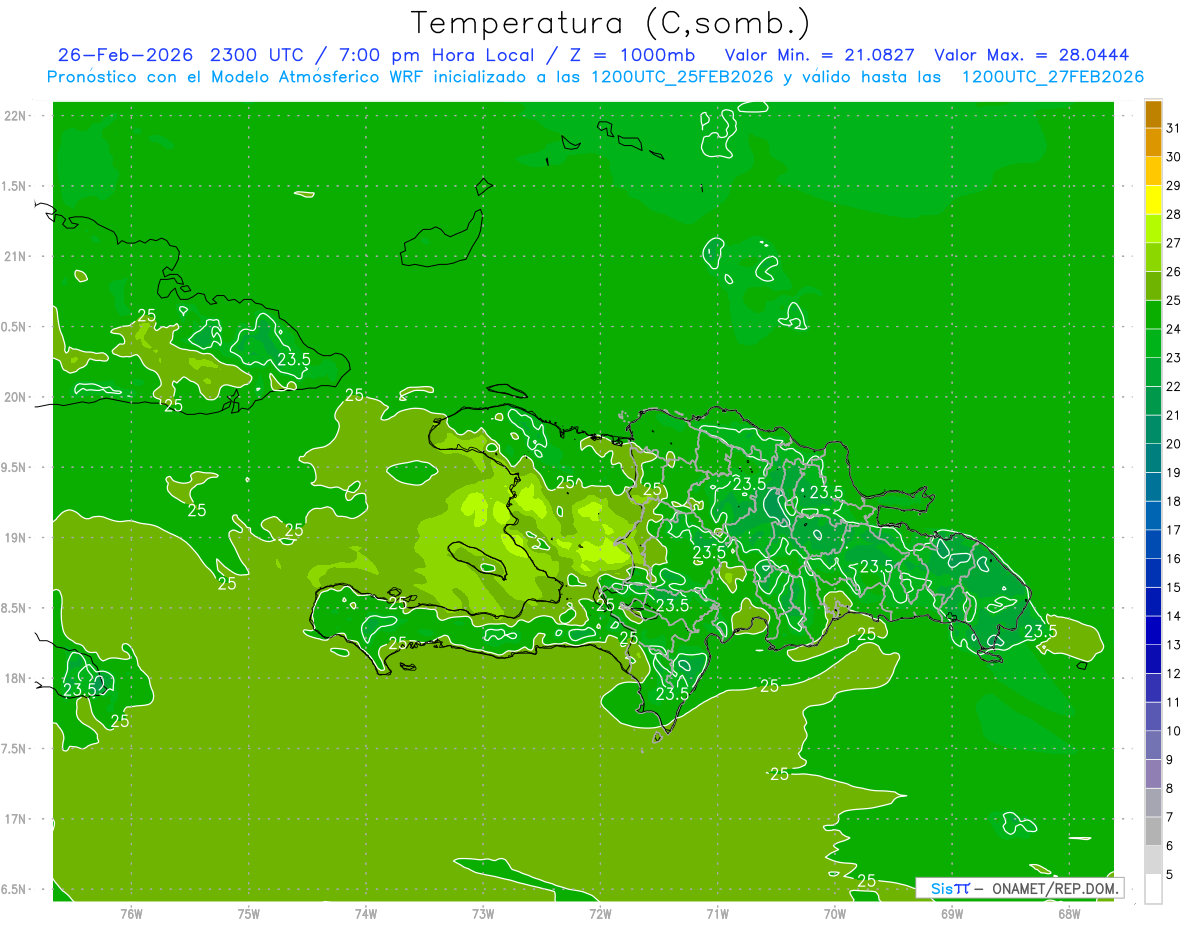1200x927 pixels.
Task: Click the colorbar legend value '24'
Action: coord(1173,329)
